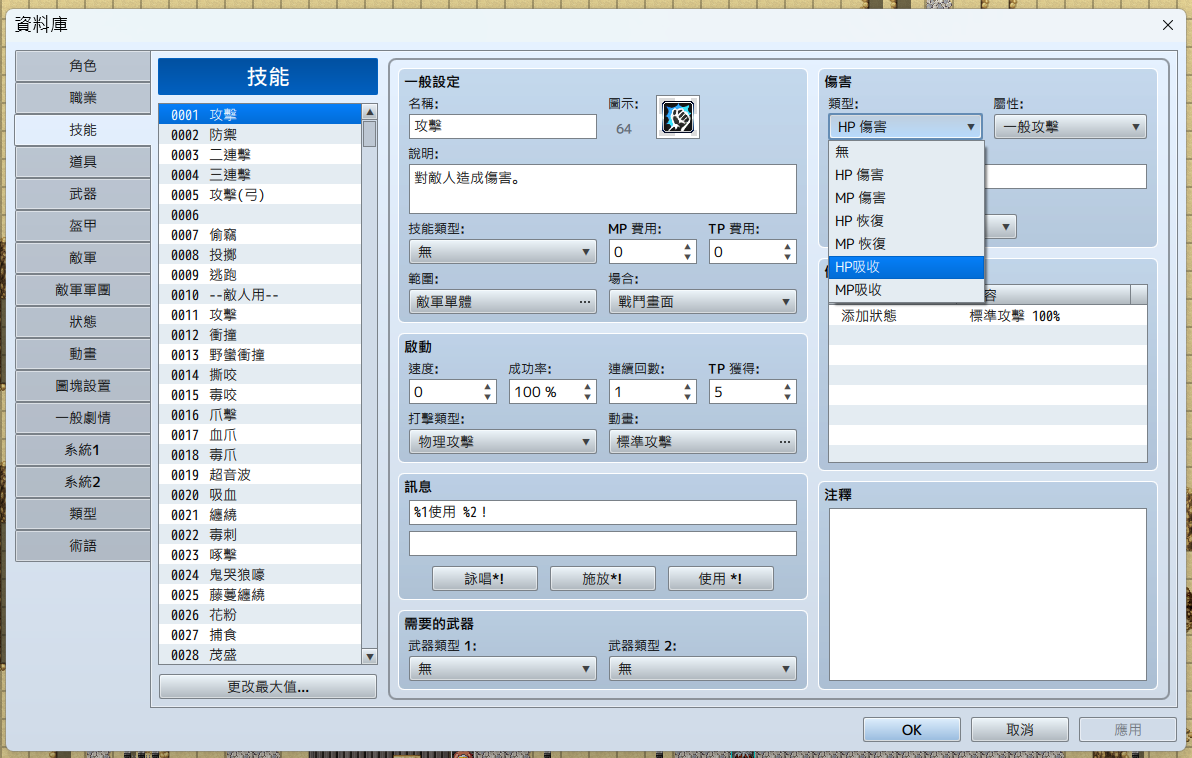Choose HP吸收 in the dropdown list
This screenshot has width=1192, height=758.
tap(906, 267)
